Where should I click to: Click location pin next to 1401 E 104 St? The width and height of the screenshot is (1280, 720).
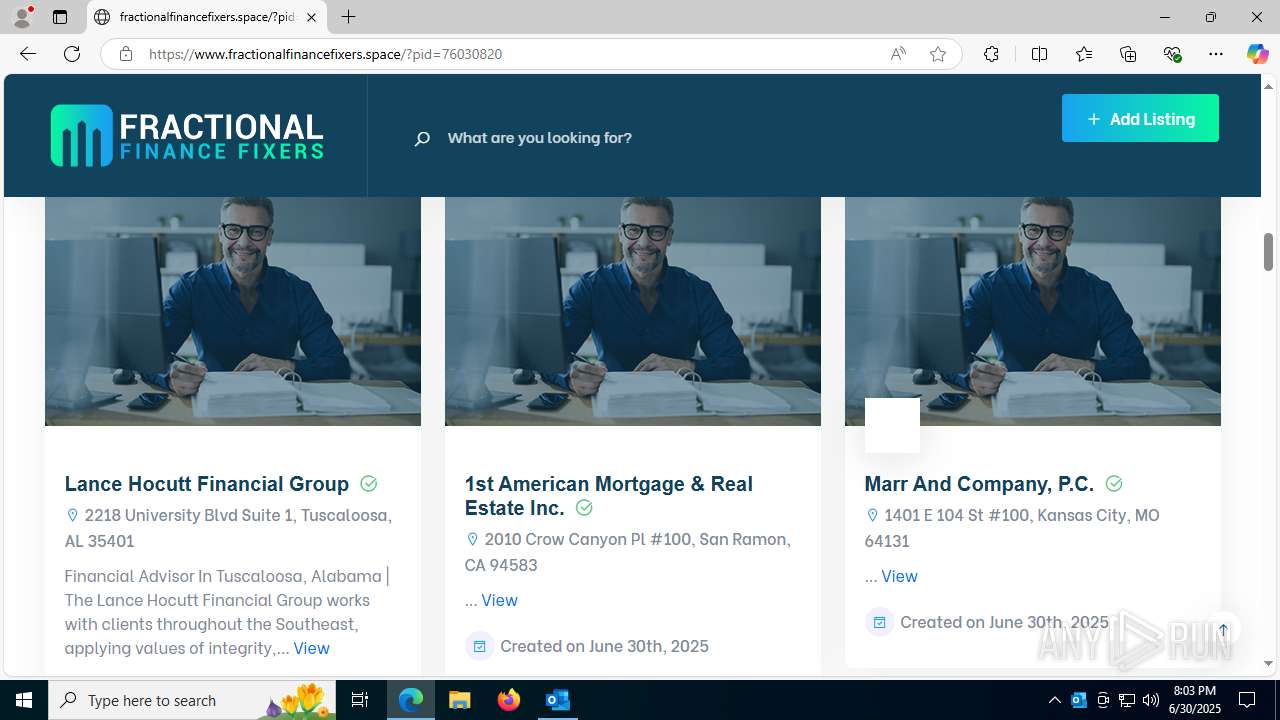coord(872,516)
